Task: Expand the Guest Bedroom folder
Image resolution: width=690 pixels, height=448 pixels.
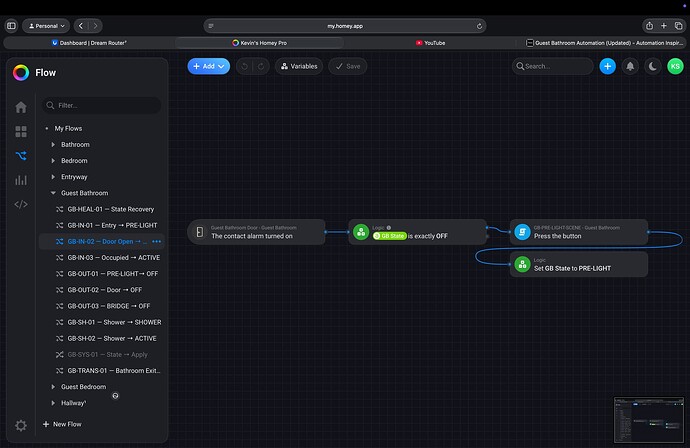Action: [x=53, y=387]
